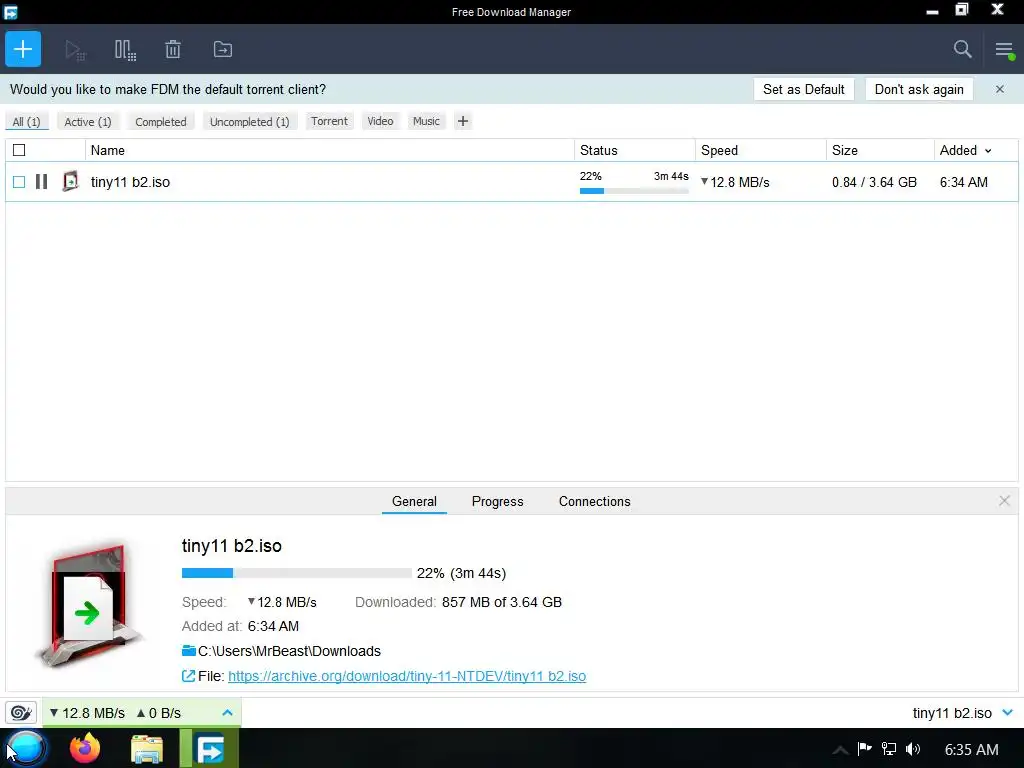
Task: Click the start selected downloads toolbar icon
Action: coord(75,50)
